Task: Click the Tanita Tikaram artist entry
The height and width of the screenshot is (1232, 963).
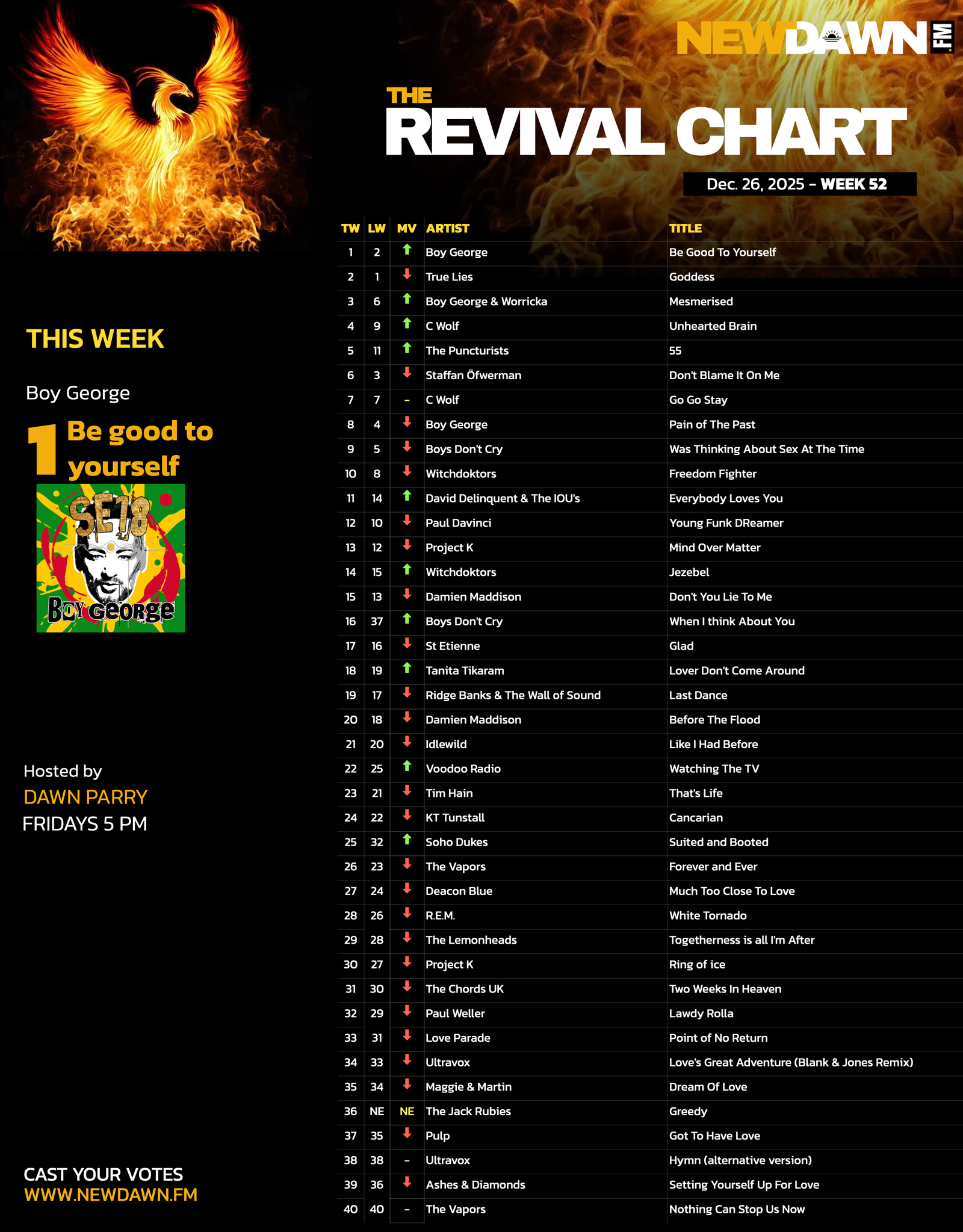Action: (465, 670)
